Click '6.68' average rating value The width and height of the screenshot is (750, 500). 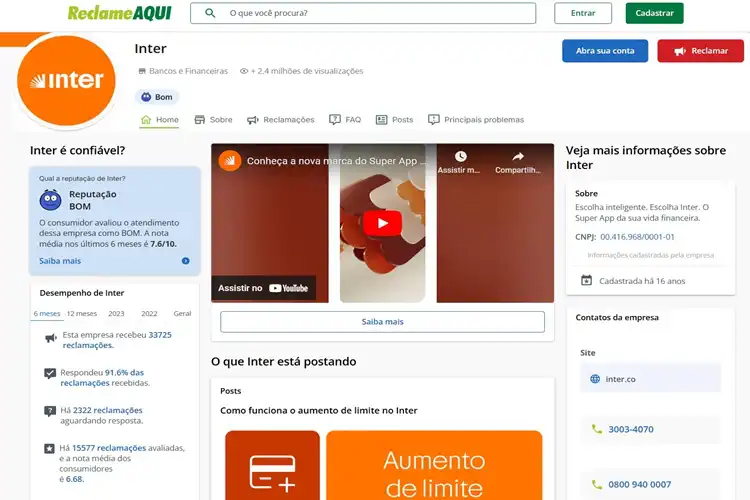(74, 479)
